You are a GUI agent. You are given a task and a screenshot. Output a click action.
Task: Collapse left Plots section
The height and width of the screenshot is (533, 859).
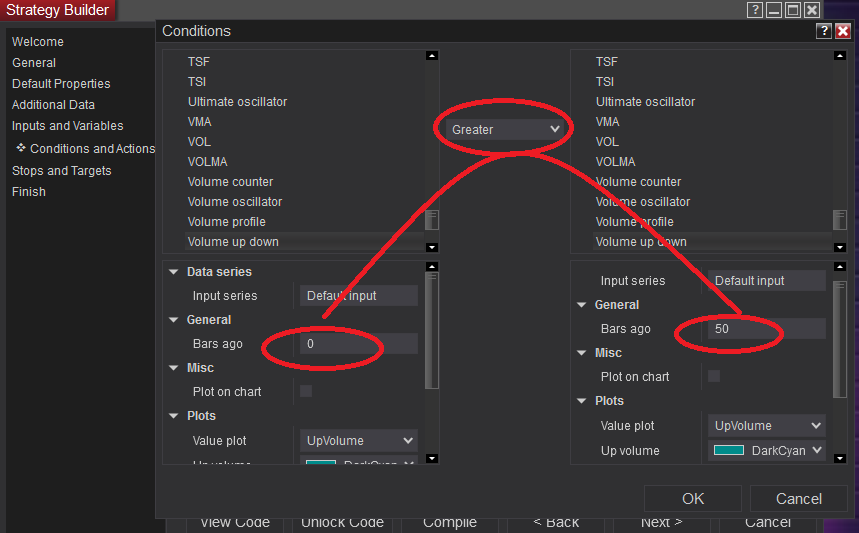(x=174, y=416)
